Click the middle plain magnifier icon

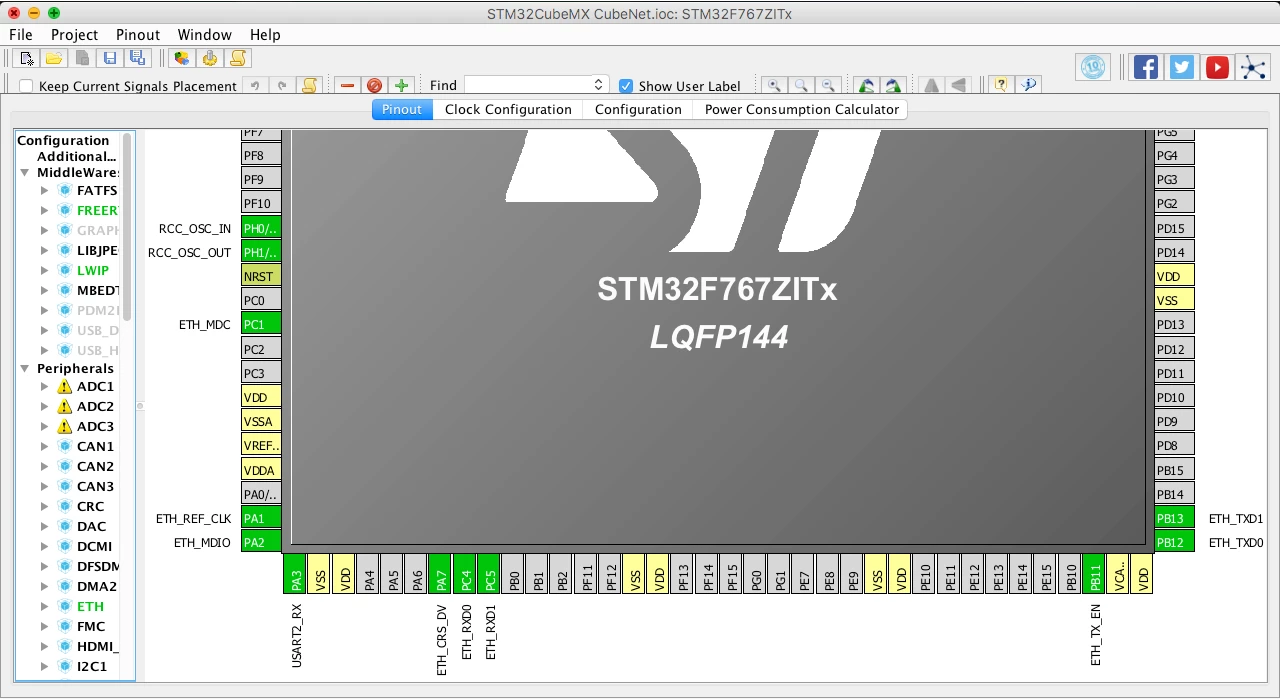point(801,86)
